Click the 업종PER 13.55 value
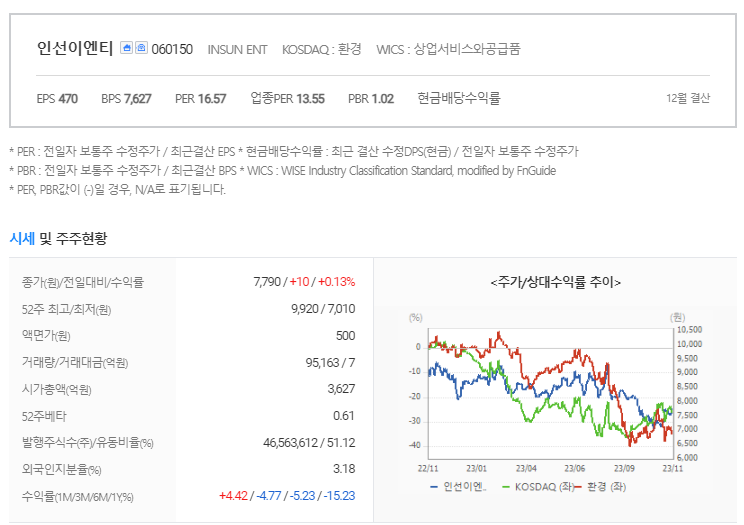 click(x=288, y=99)
